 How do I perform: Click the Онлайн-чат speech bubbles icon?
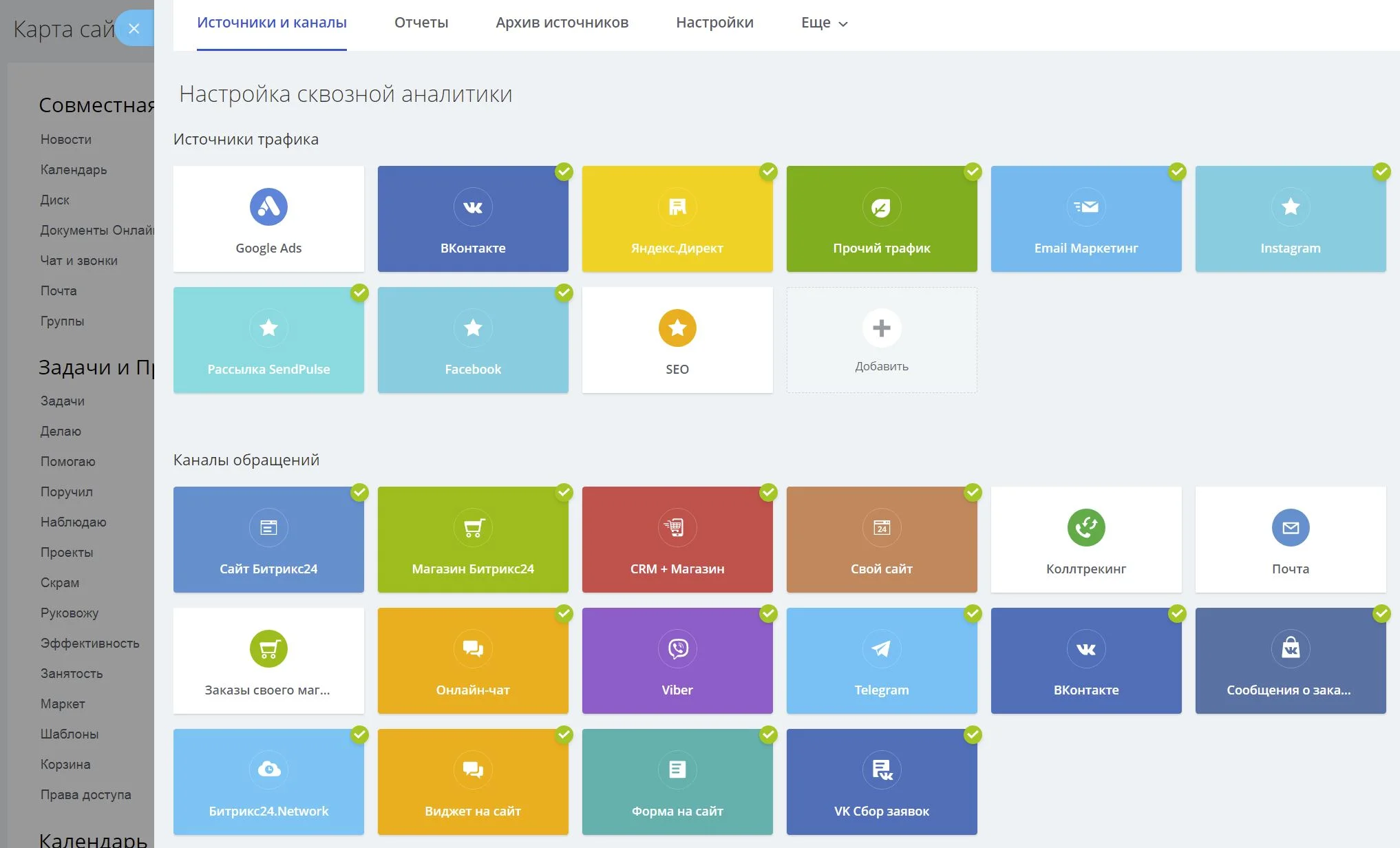[473, 648]
